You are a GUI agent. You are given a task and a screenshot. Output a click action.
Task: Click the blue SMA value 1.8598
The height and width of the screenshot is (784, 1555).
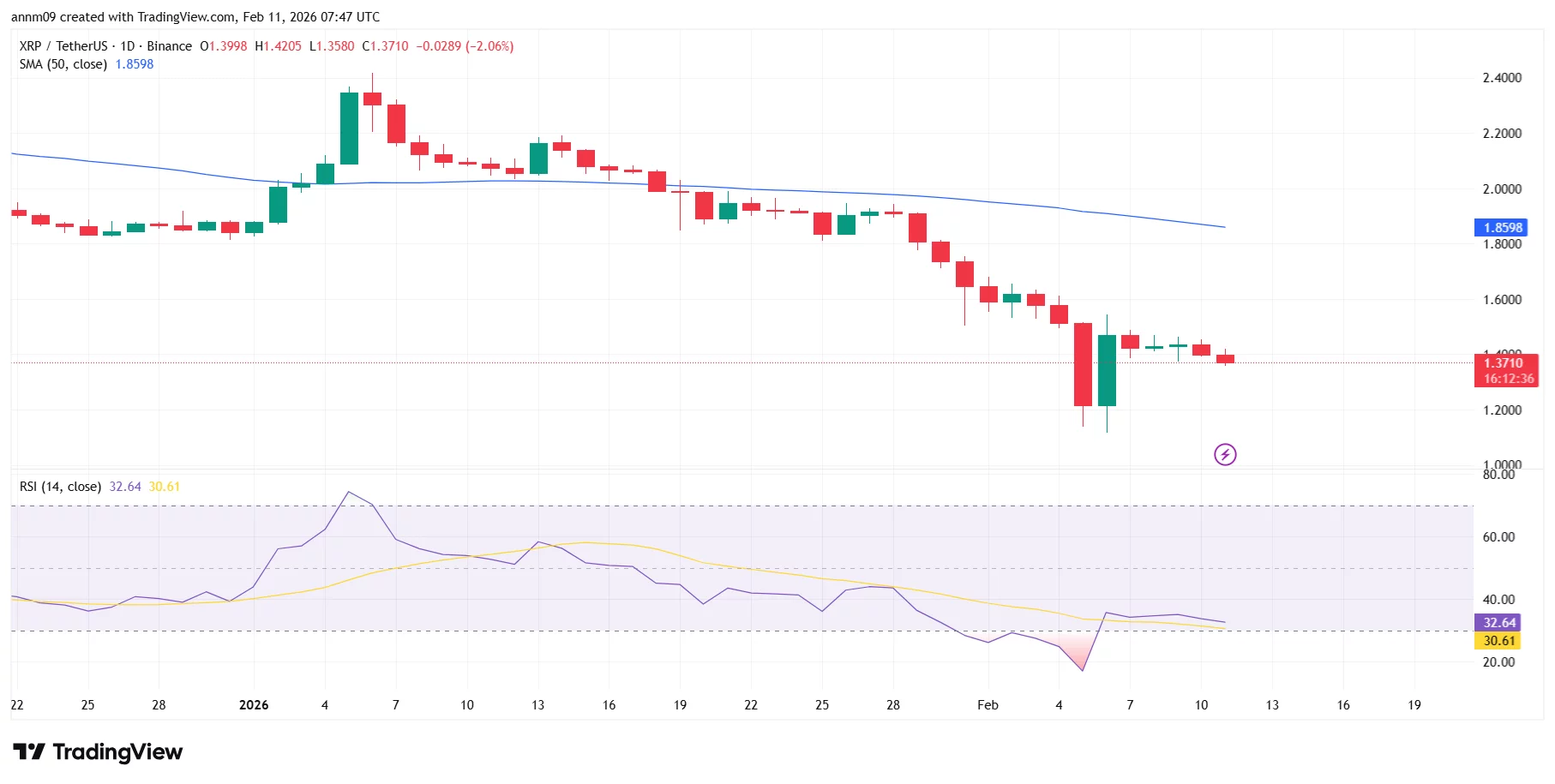(133, 63)
